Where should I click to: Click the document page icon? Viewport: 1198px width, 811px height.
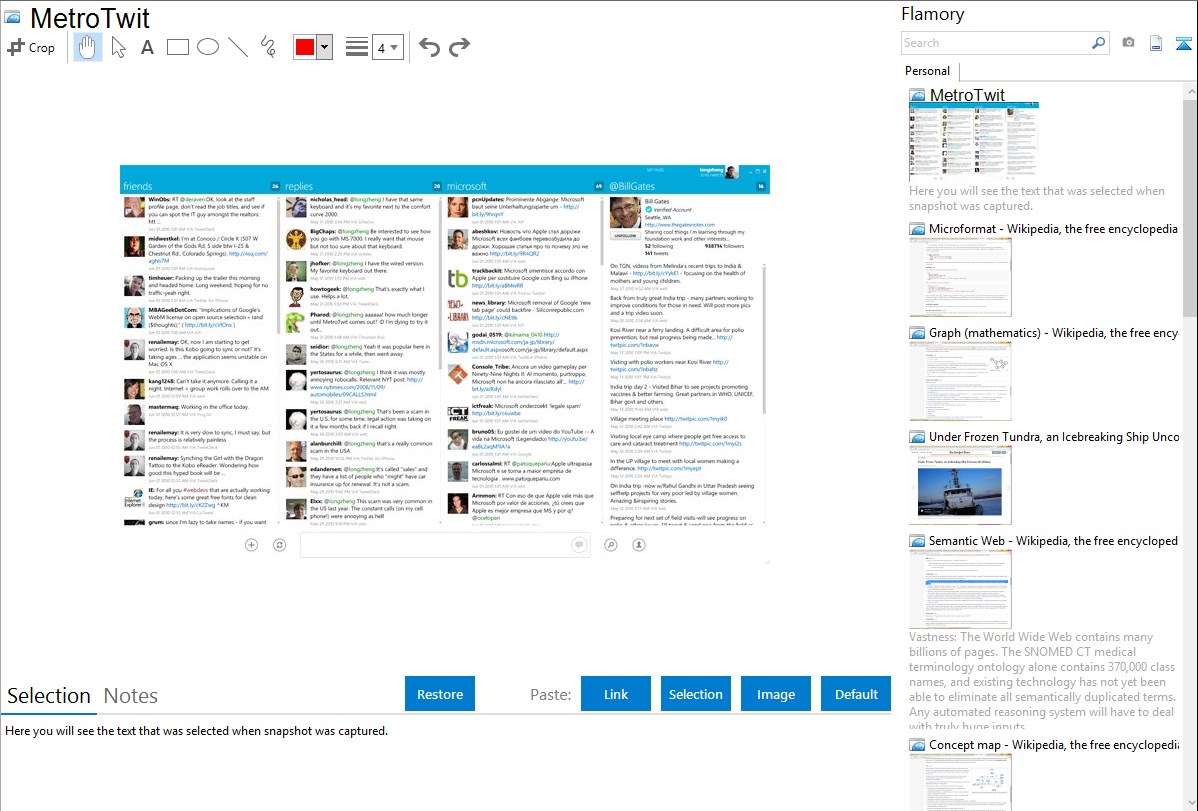(1156, 43)
